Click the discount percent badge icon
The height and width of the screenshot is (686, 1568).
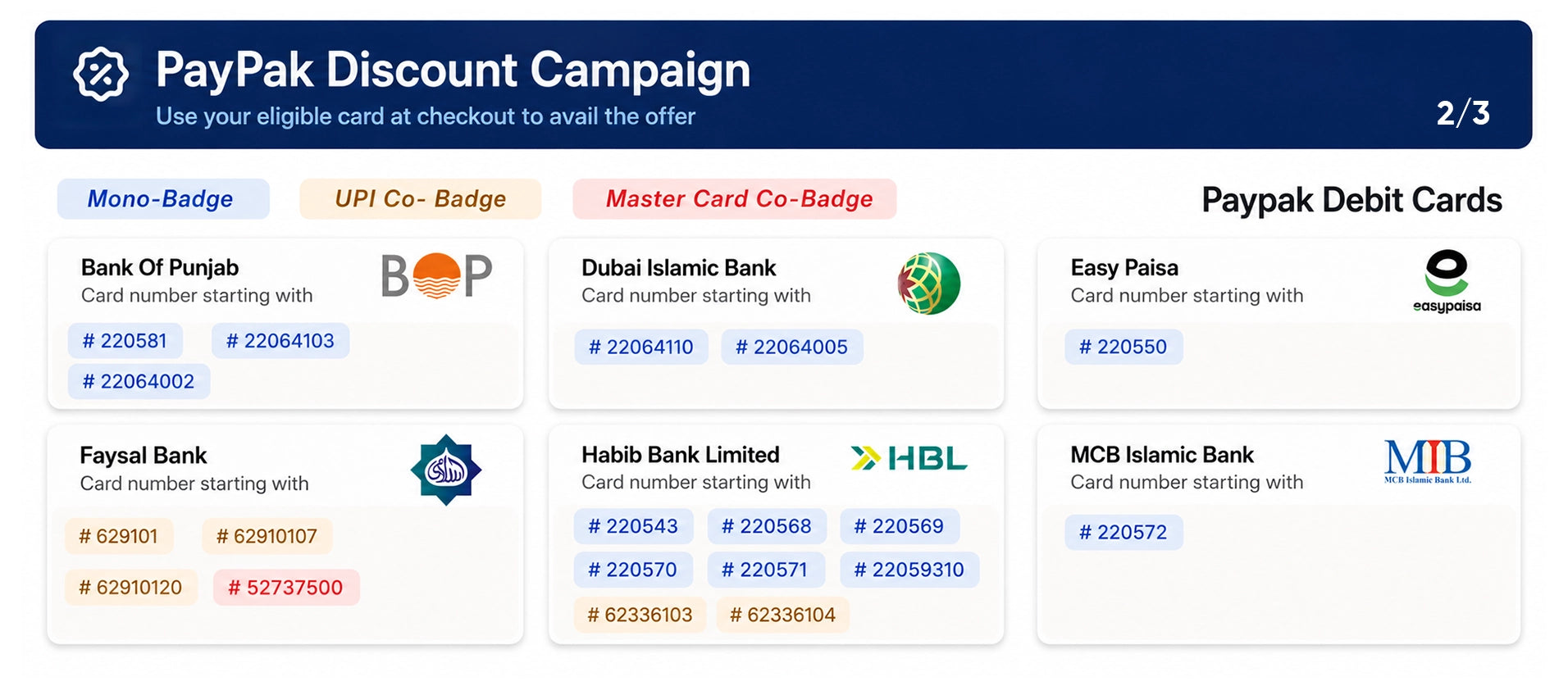101,74
